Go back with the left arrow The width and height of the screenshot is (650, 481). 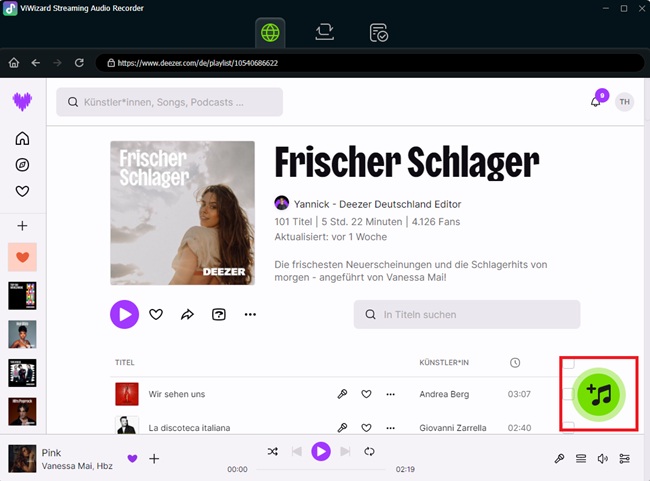tap(36, 63)
